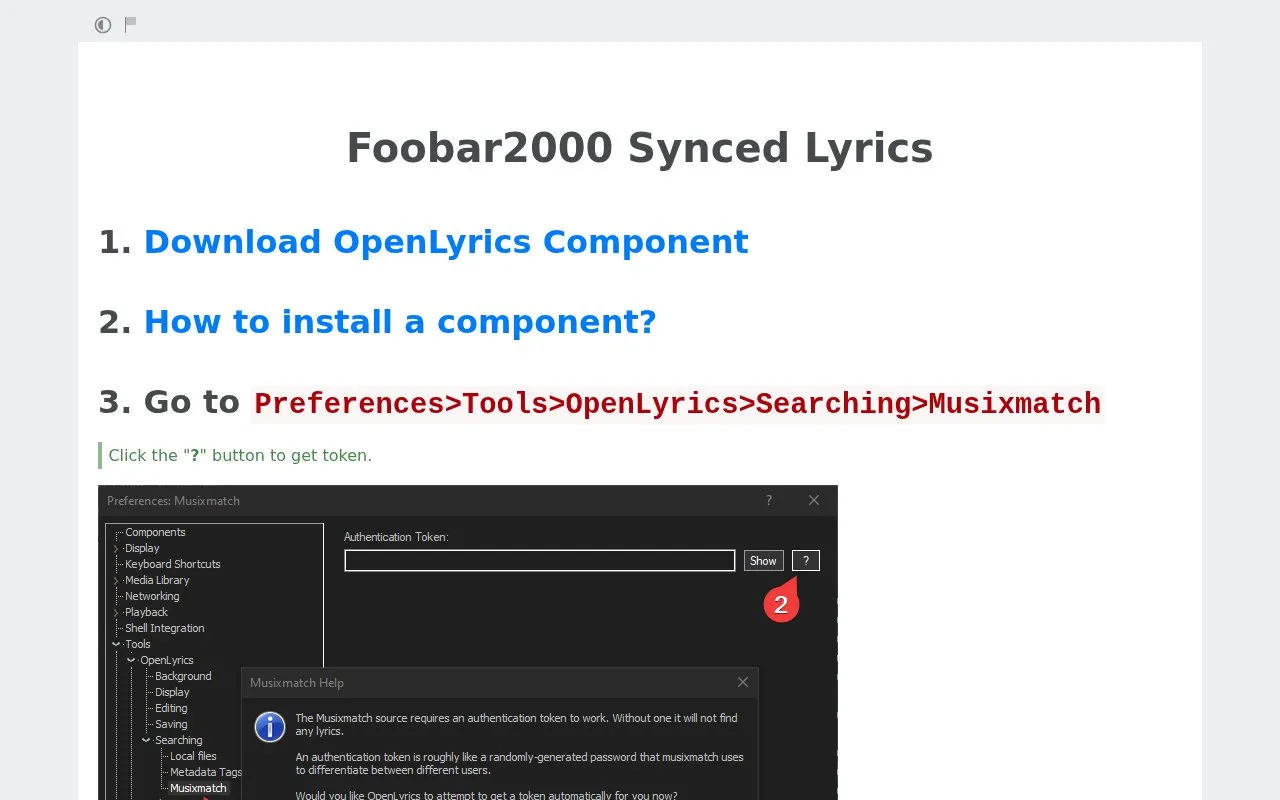Toggle the dark/light contrast theme icon
Viewport: 1280px width, 800px height.
[103, 25]
